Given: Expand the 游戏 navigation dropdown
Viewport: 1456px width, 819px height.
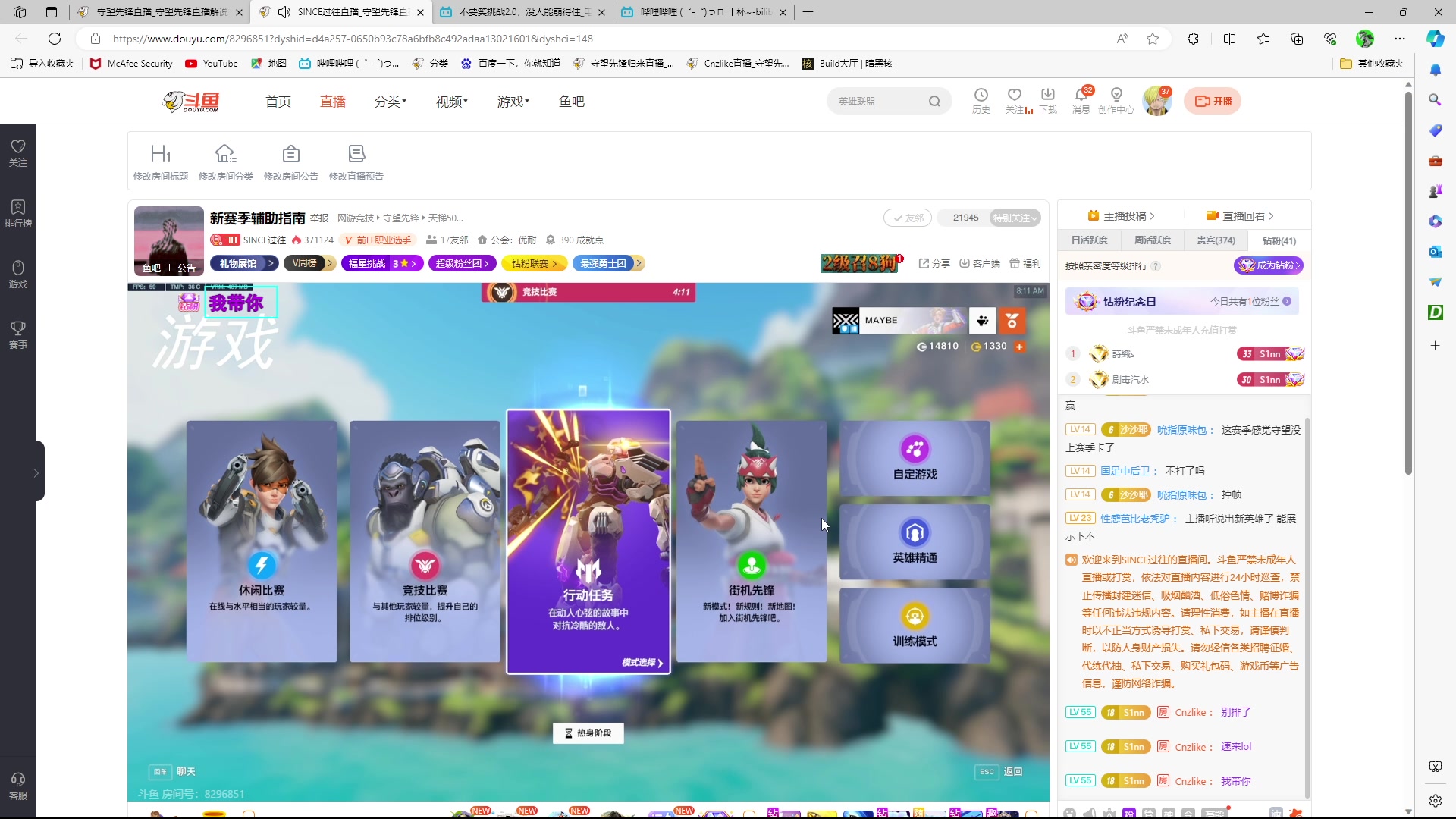Looking at the screenshot, I should click(x=513, y=102).
